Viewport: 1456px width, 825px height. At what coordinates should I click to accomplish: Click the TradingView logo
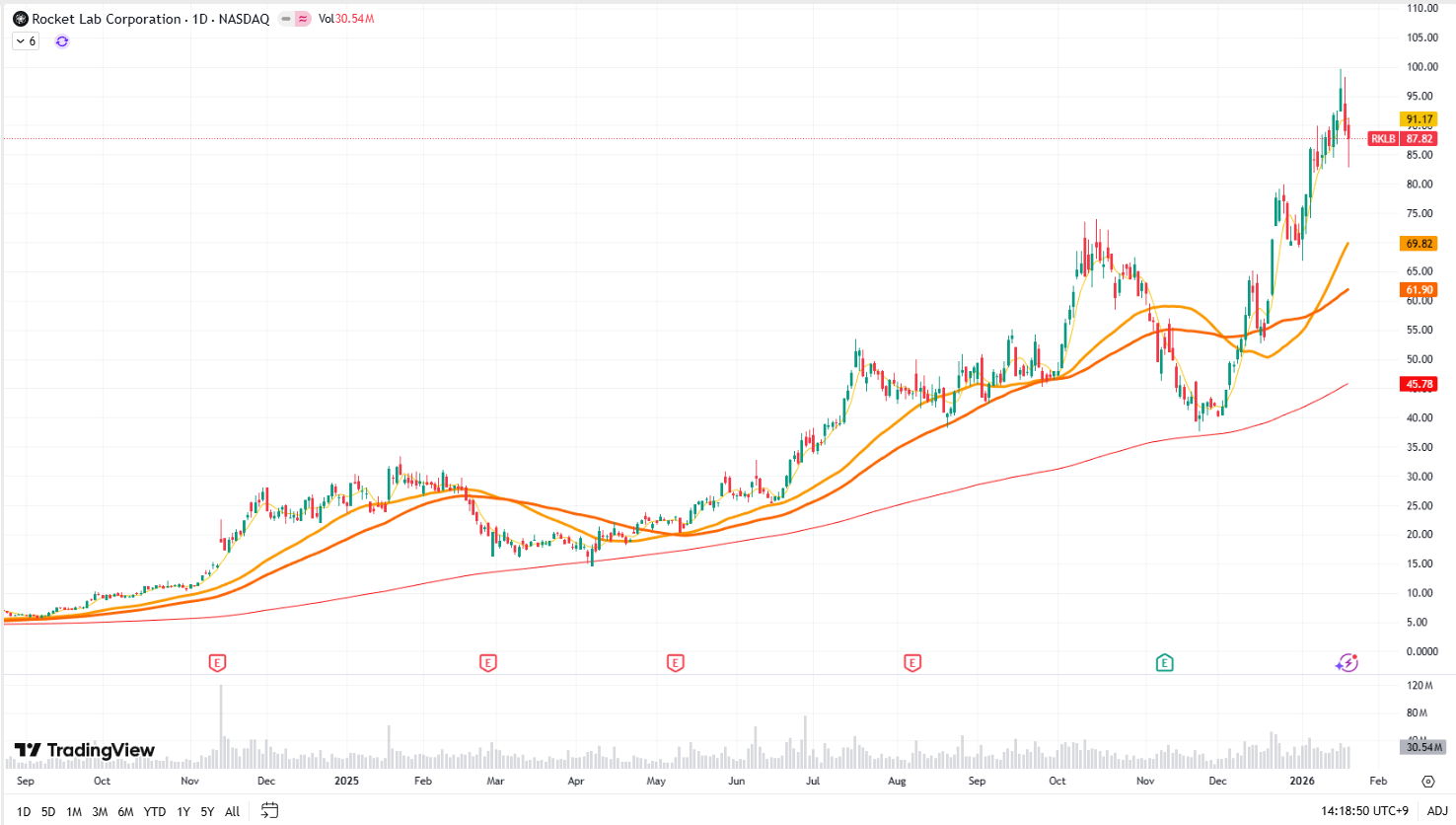pyautogui.click(x=85, y=750)
